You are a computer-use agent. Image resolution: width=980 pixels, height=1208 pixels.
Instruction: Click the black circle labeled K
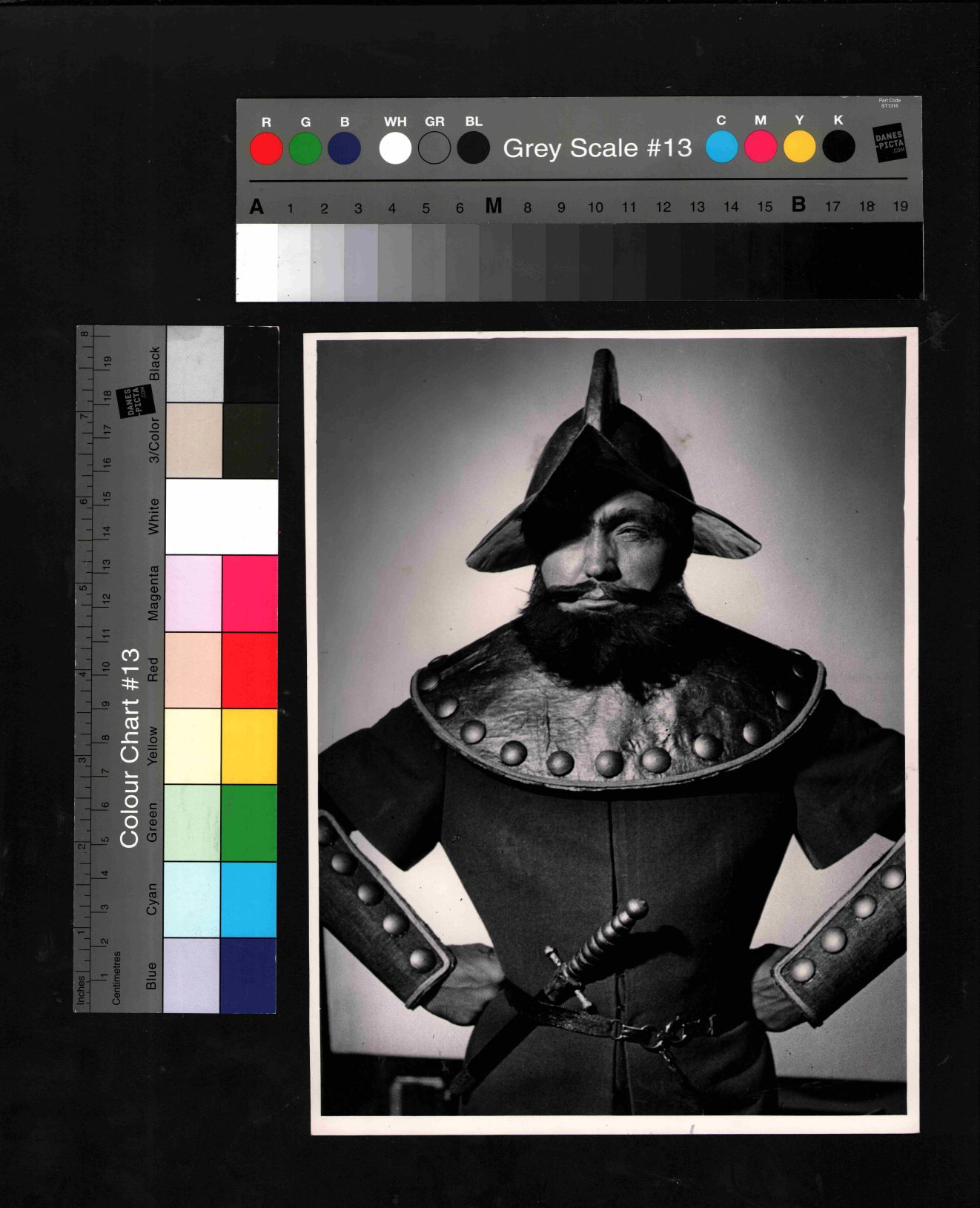coord(838,147)
